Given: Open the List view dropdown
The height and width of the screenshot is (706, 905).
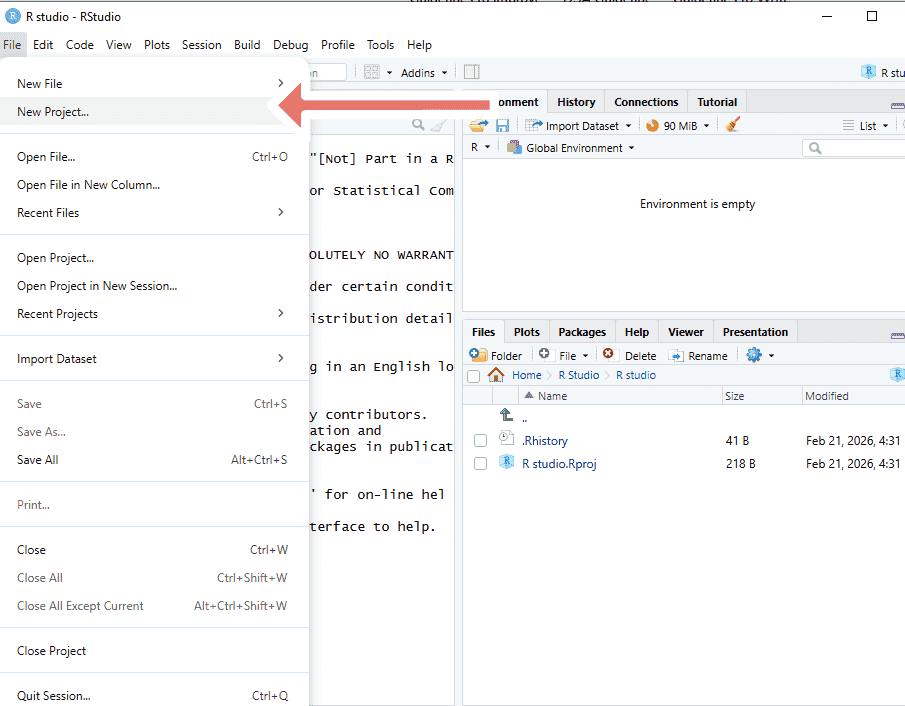Looking at the screenshot, I should (865, 126).
